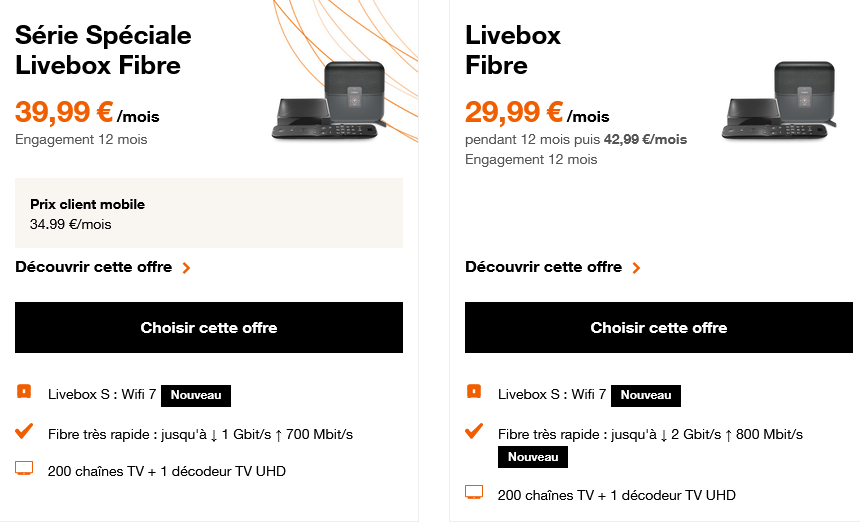Click the TV screen icon in Série Spéciale offer
This screenshot has height=531, width=860.
tap(25, 468)
